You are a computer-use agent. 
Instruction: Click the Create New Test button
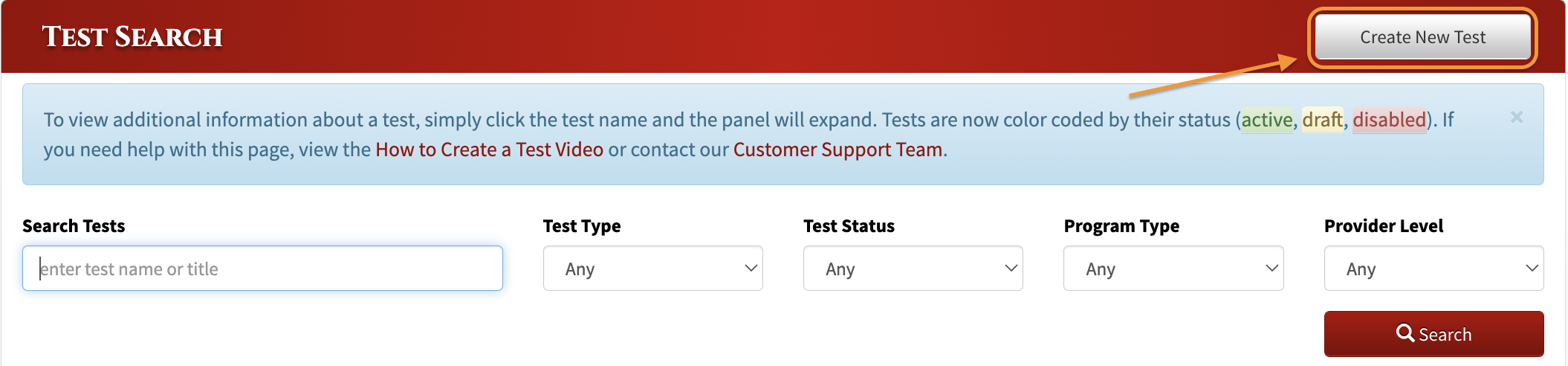click(1422, 37)
